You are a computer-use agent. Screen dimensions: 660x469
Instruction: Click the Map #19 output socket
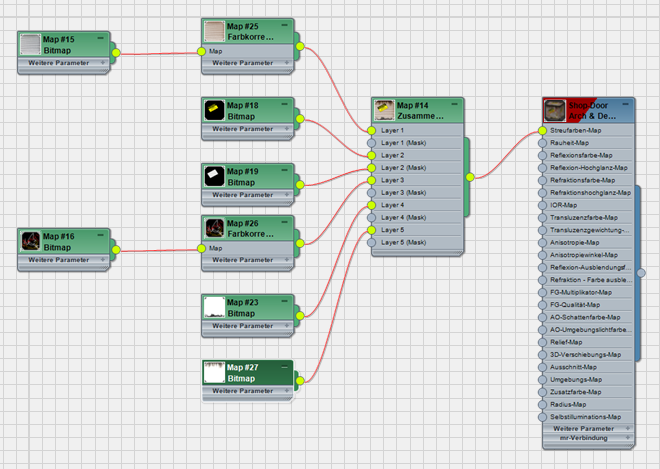pyautogui.click(x=300, y=185)
